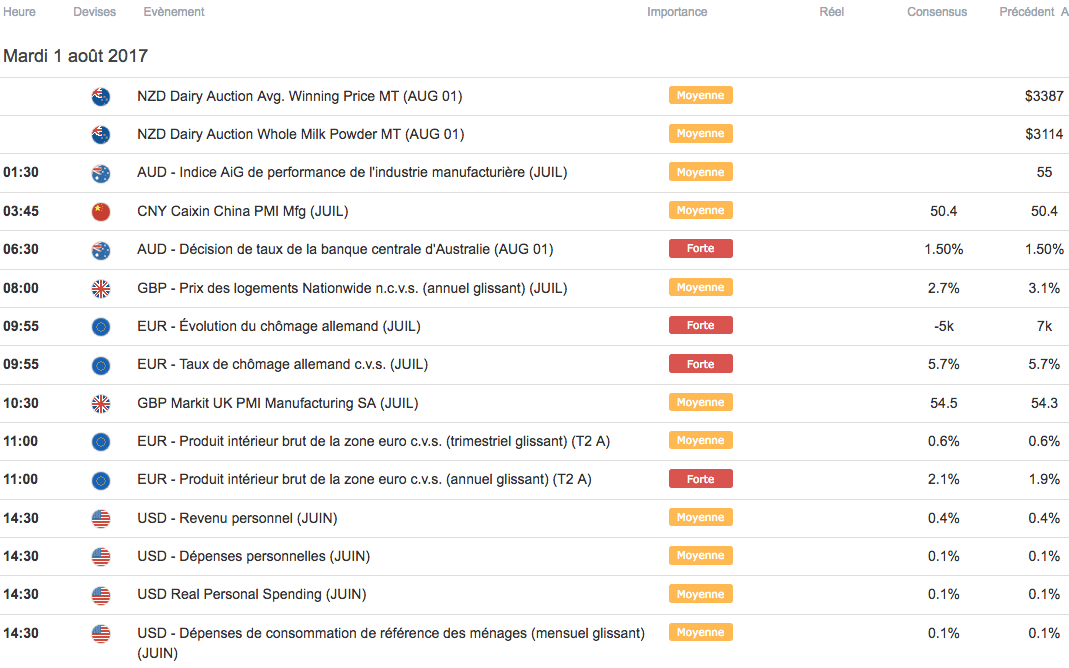Click the US flag beside Real Personal Spending
The height and width of the screenshot is (668, 1069).
tap(101, 595)
